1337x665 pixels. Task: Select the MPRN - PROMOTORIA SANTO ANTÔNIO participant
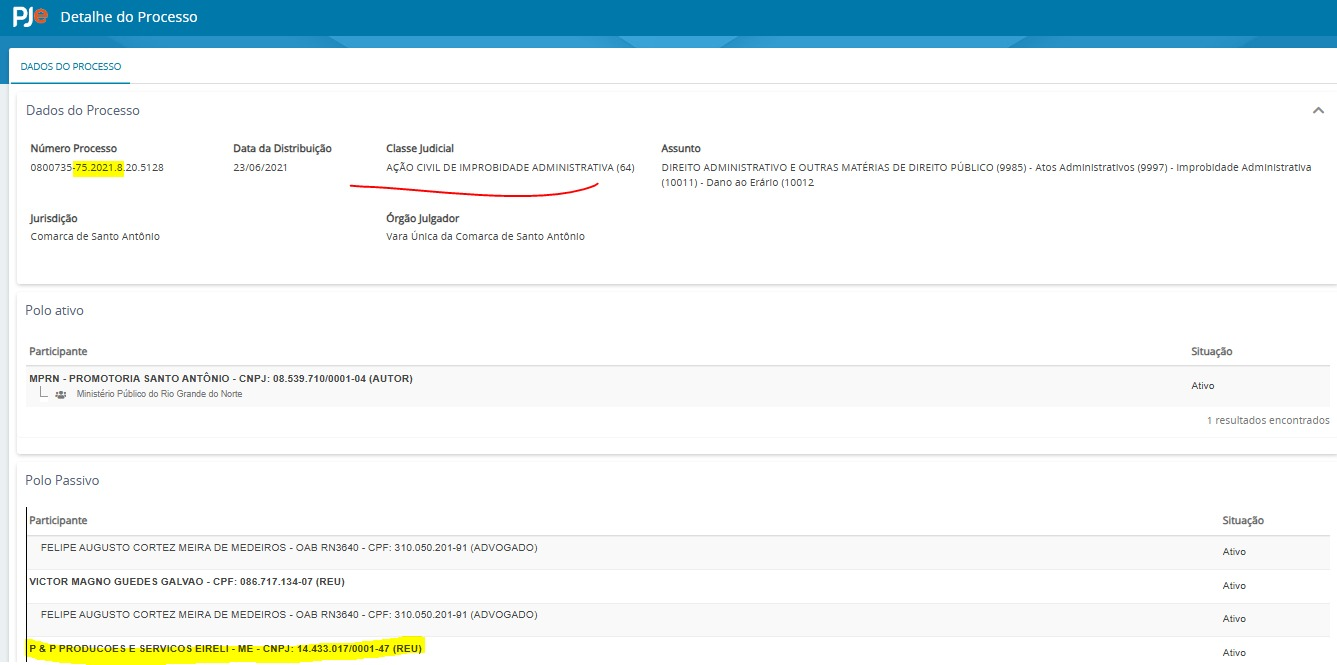(x=221, y=379)
